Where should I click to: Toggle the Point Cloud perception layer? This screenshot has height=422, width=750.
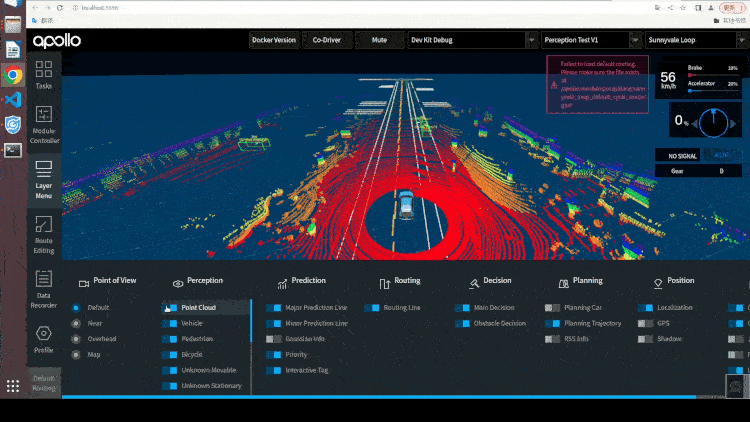tap(171, 308)
